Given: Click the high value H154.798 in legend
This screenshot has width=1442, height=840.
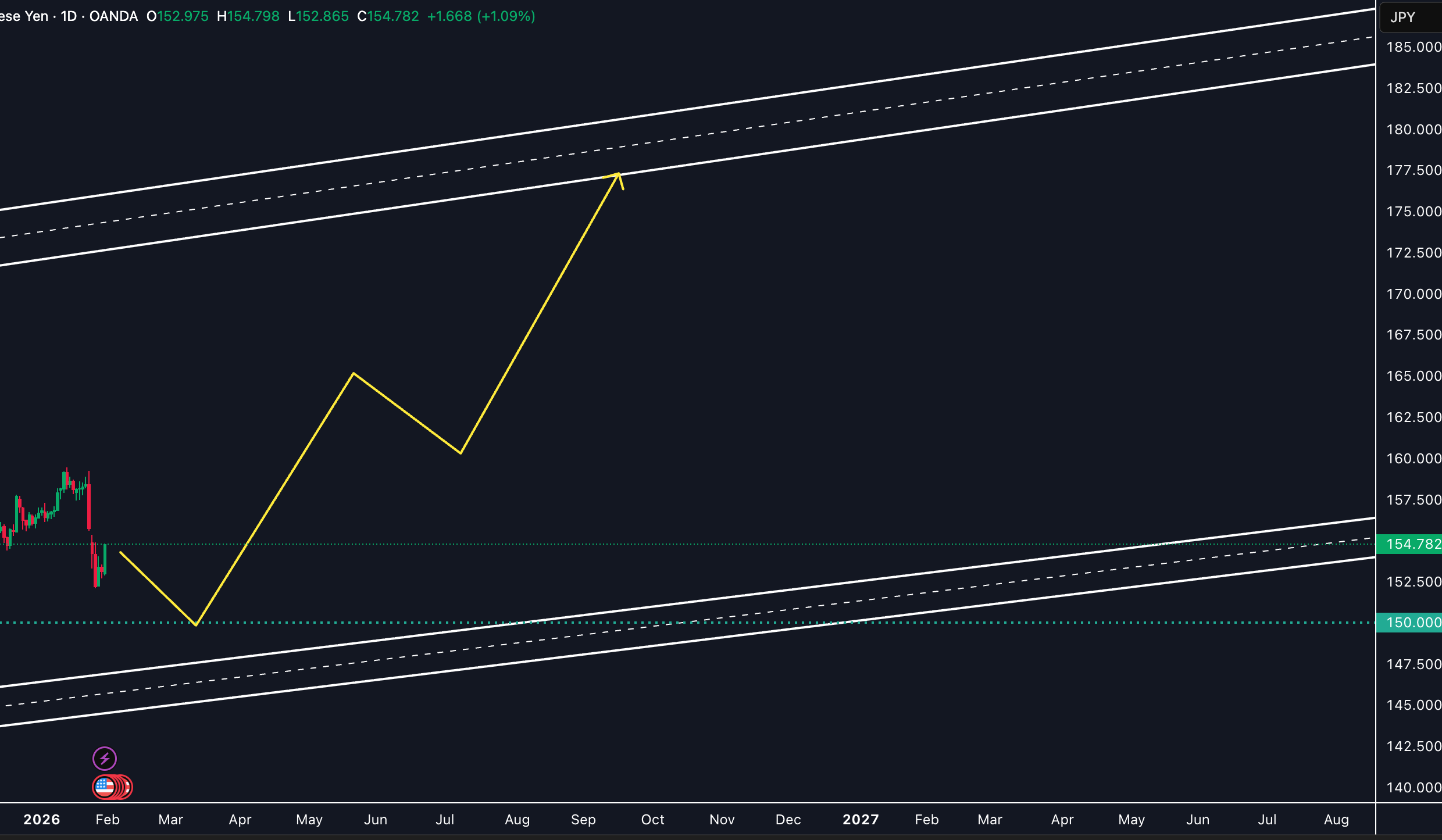Looking at the screenshot, I should 248,16.
